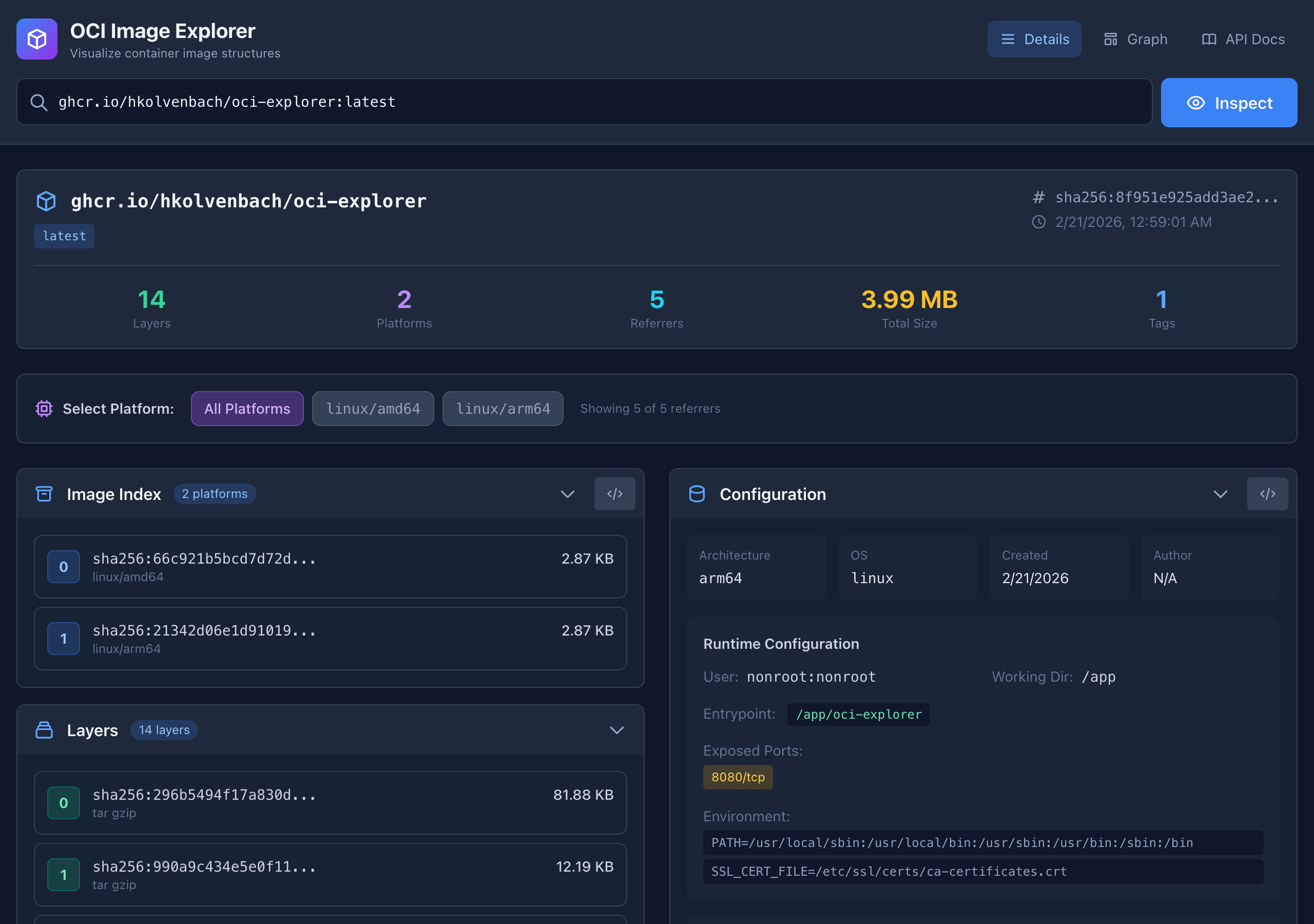Show raw JSON for Configuration
This screenshot has width=1314, height=924.
coord(1267,493)
